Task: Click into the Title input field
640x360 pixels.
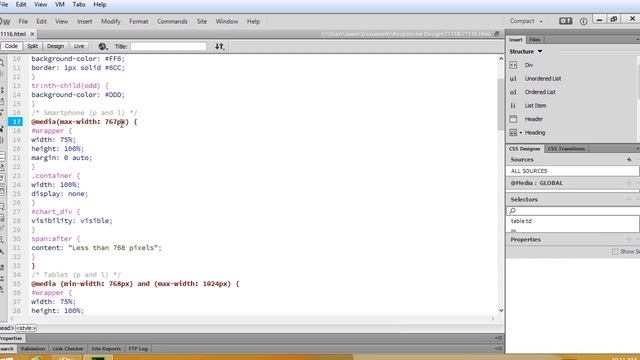Action: [168, 47]
